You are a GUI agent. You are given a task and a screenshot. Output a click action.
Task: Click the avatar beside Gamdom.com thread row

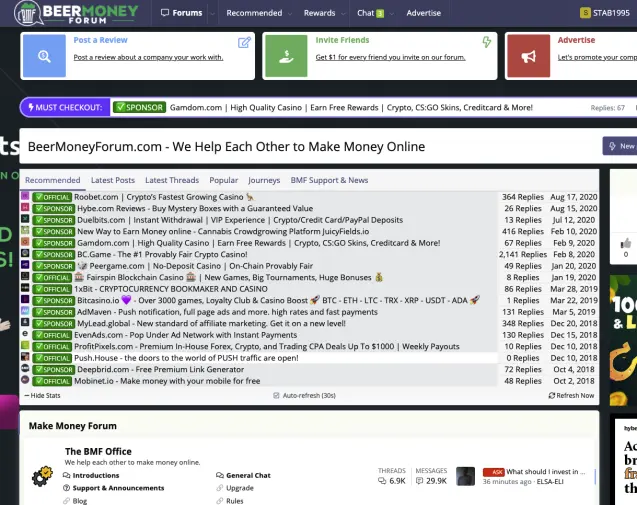pyautogui.click(x=25, y=243)
